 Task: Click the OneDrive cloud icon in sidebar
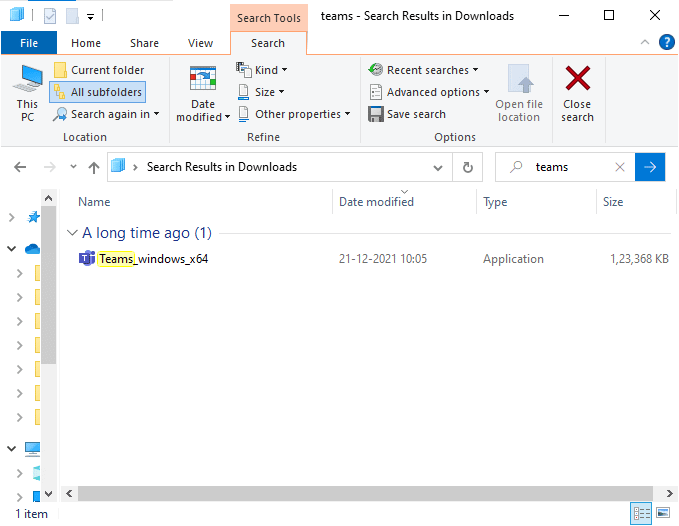(x=32, y=249)
